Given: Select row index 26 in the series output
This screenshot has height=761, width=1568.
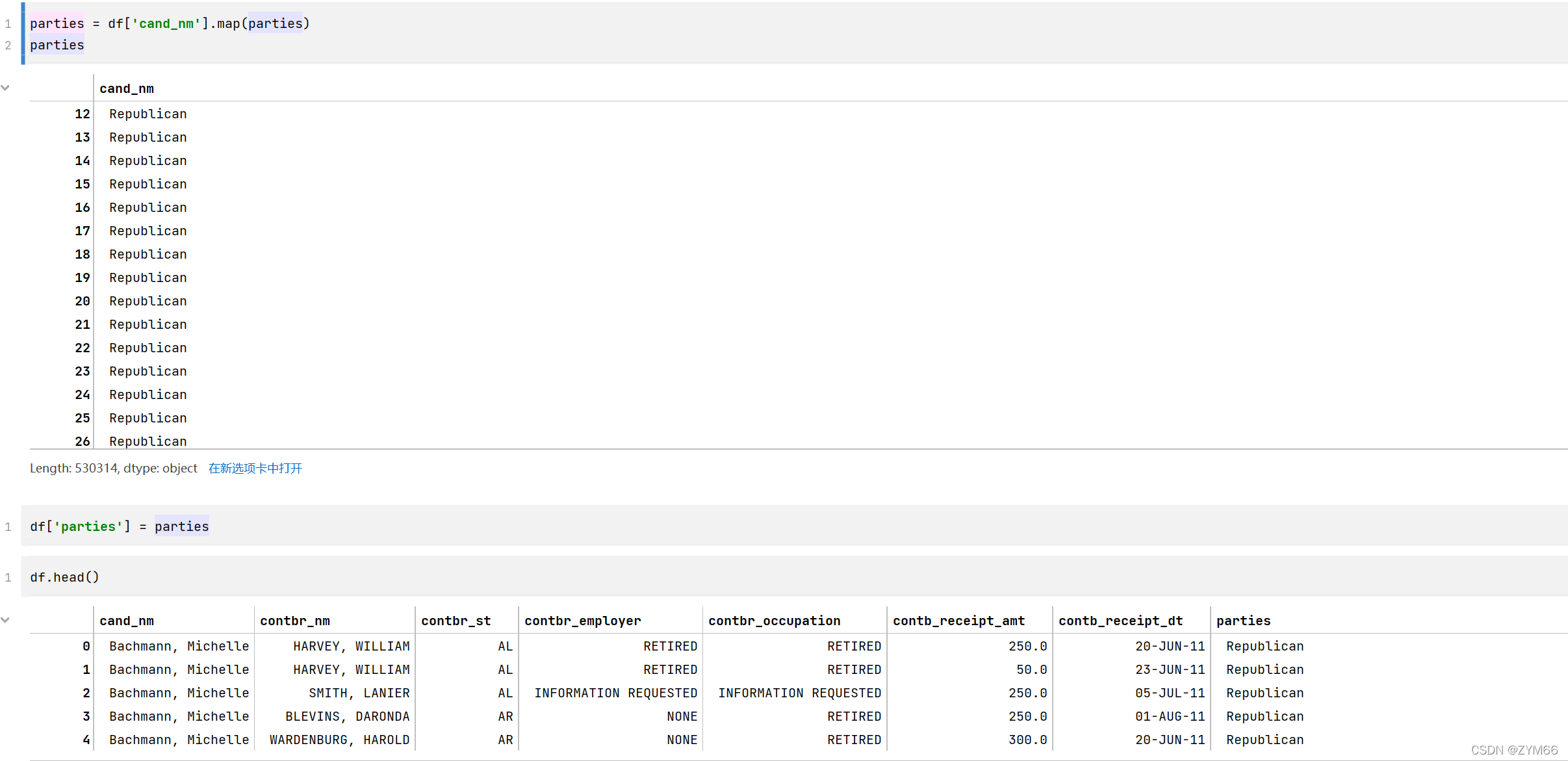Looking at the screenshot, I should click(x=82, y=441).
